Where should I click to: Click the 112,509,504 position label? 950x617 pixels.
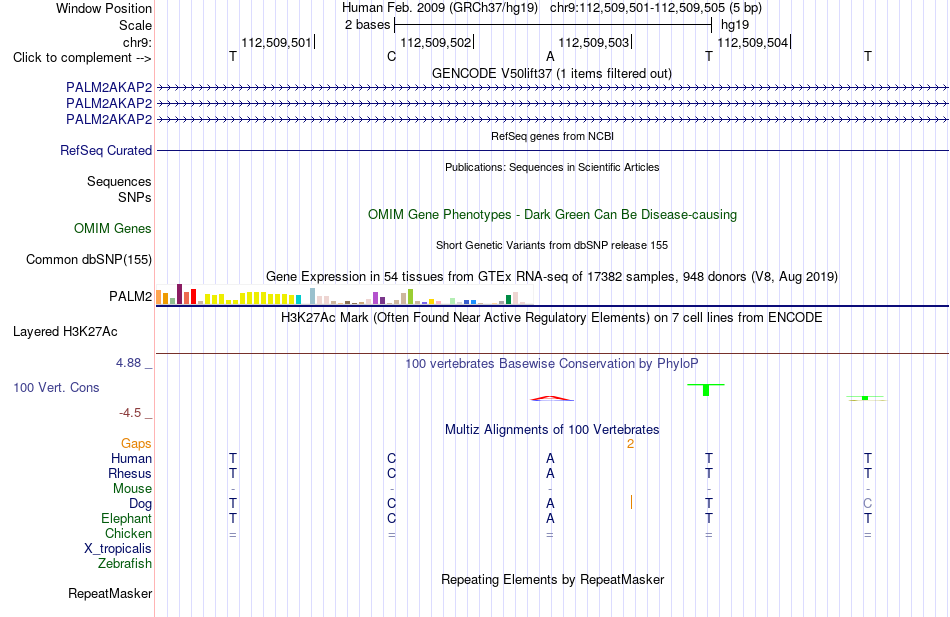coord(752,42)
